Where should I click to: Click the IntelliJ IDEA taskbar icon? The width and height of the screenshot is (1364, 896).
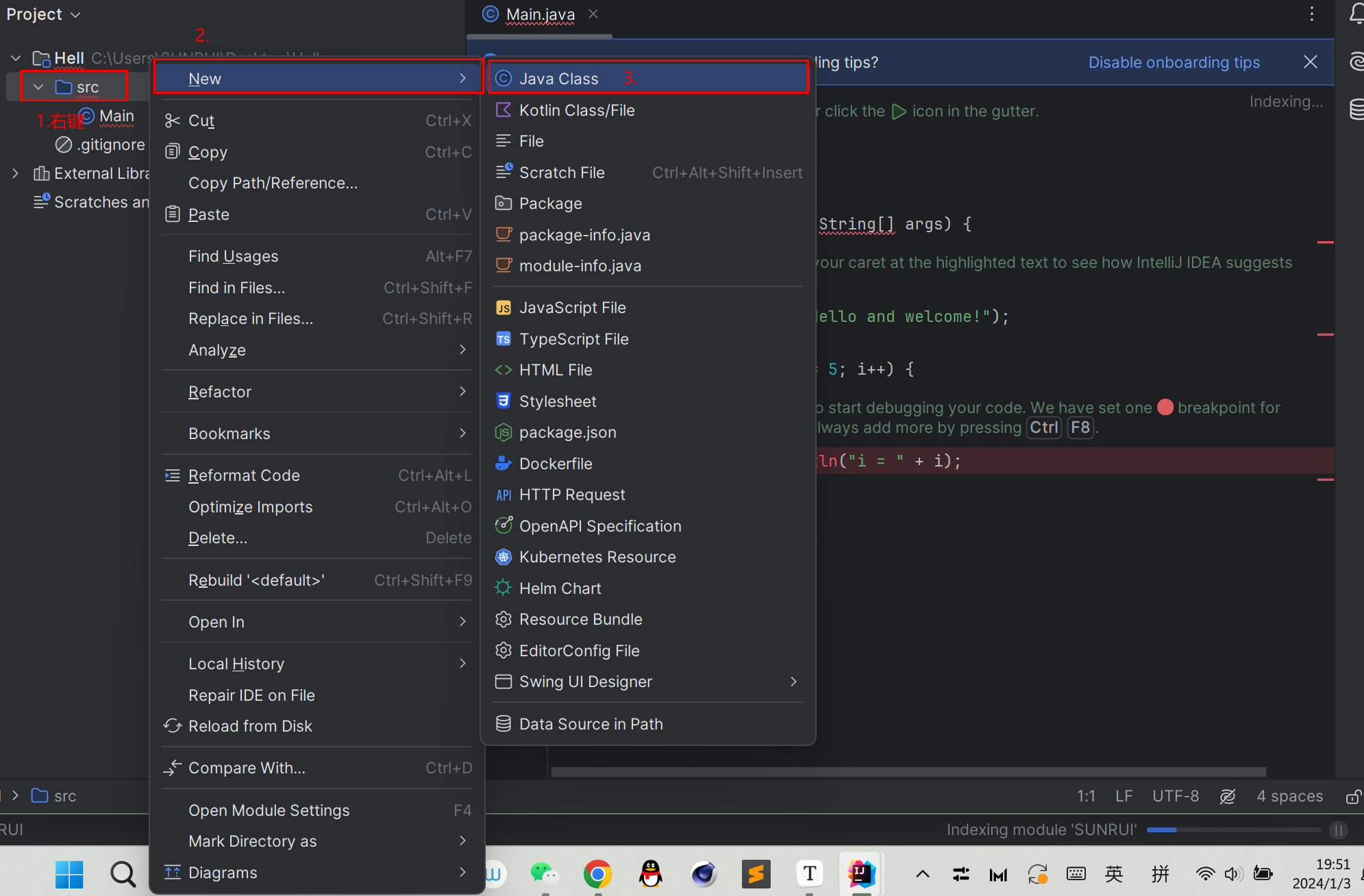pyautogui.click(x=860, y=873)
